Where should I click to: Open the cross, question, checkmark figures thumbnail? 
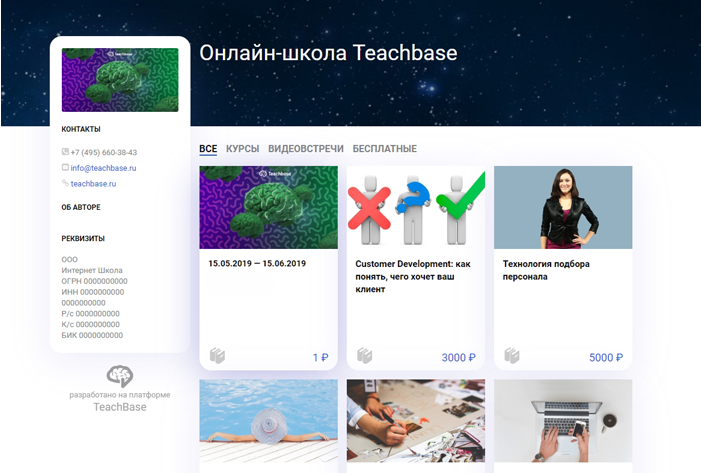click(416, 207)
